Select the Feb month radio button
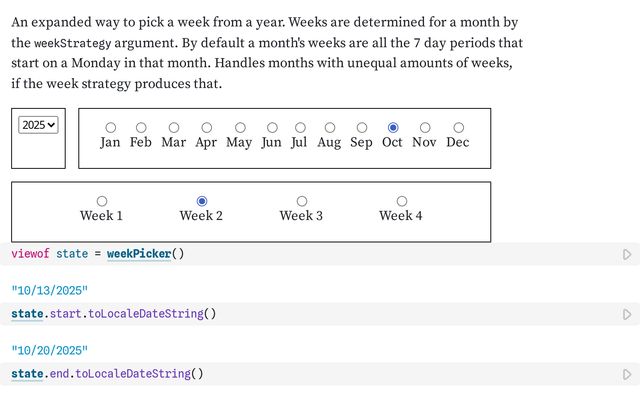Image resolution: width=640 pixels, height=400 pixels. [x=141, y=128]
